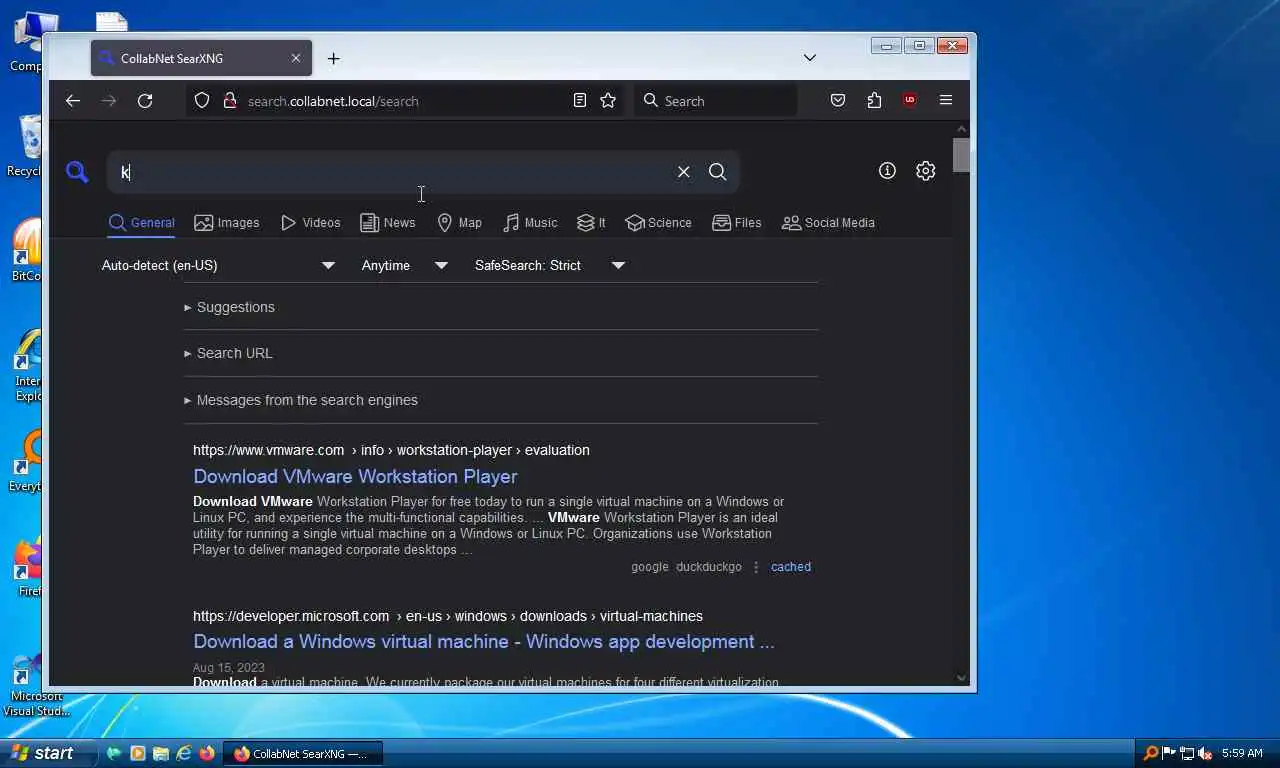
Task: Click the Firefox toolbar Search box
Action: pyautogui.click(x=715, y=101)
